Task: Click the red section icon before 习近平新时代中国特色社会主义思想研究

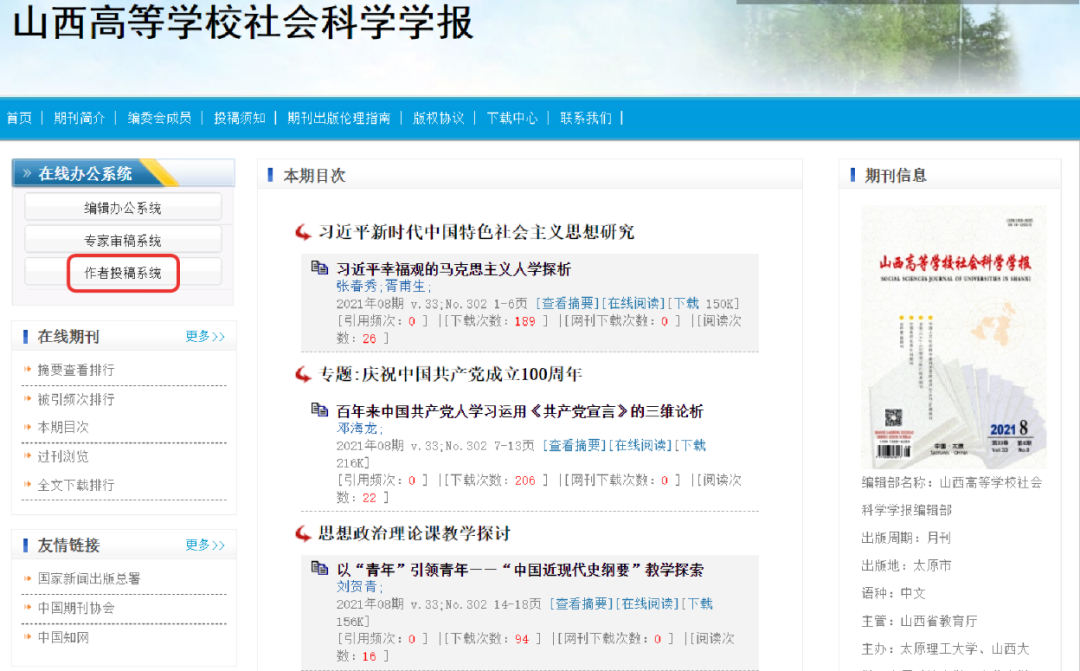Action: click(x=303, y=232)
